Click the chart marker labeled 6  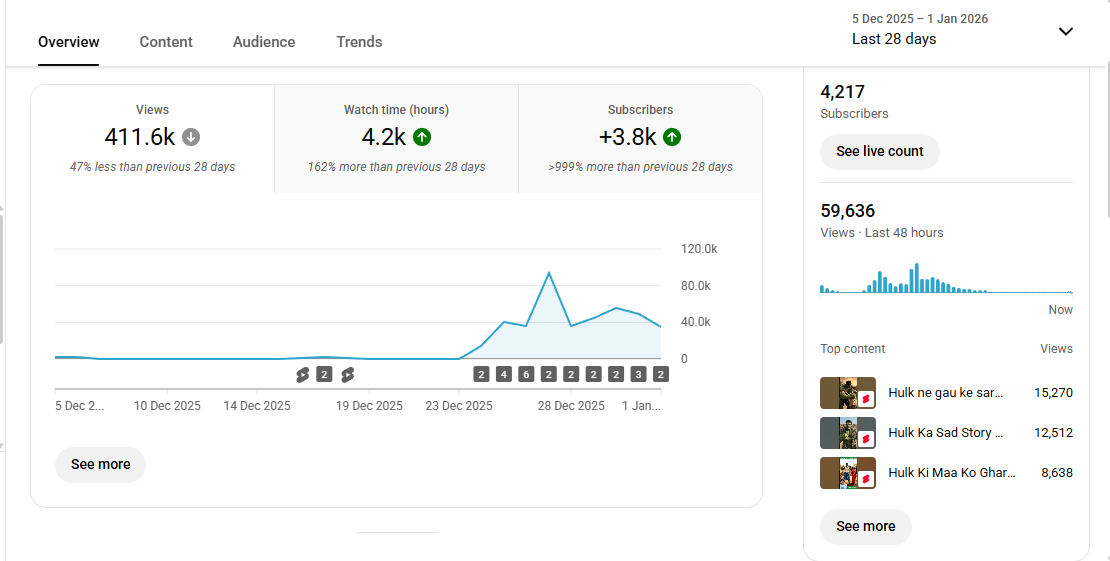click(x=526, y=375)
